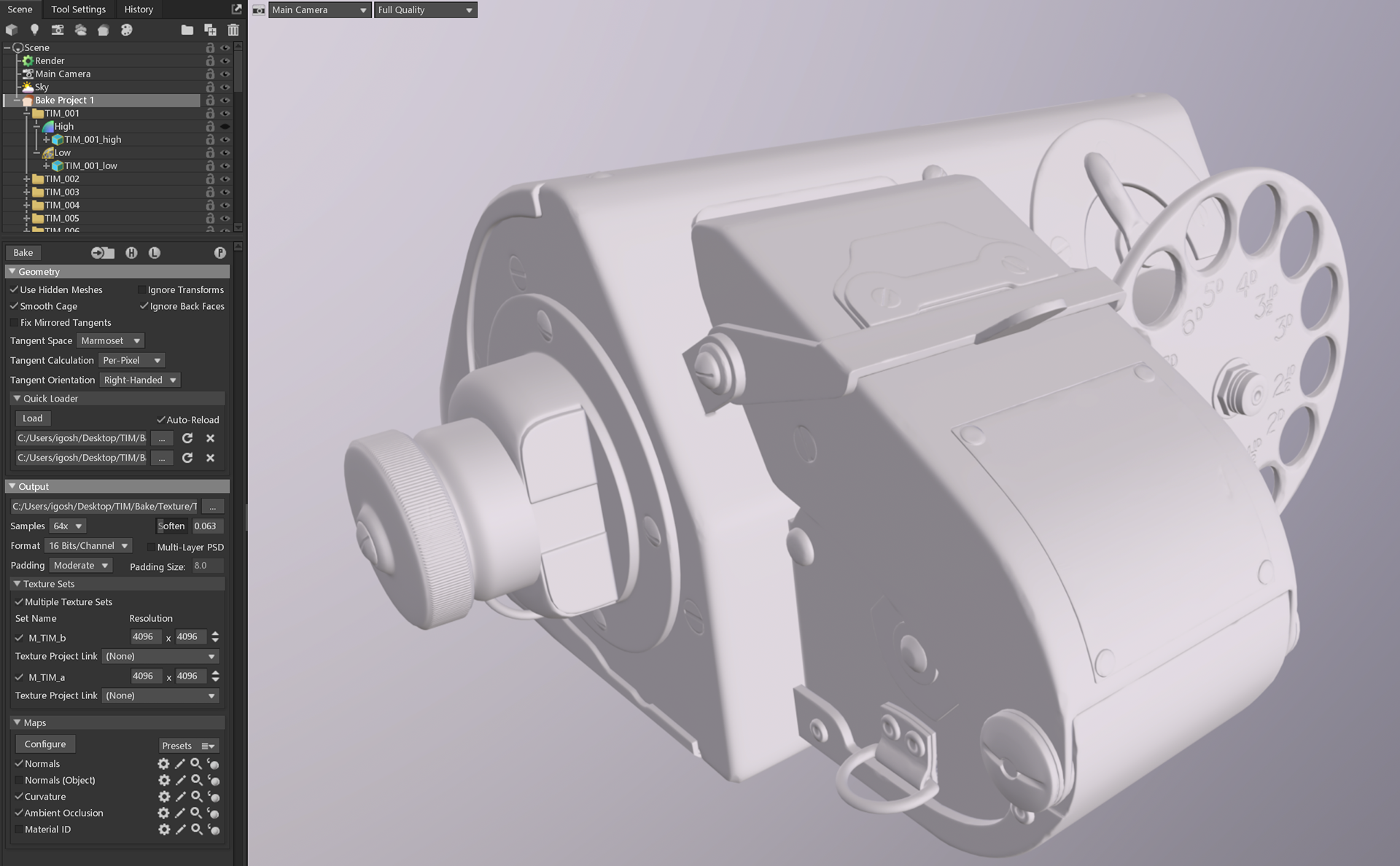Open the Tangent Space dropdown
The height and width of the screenshot is (866, 1400).
click(x=111, y=340)
